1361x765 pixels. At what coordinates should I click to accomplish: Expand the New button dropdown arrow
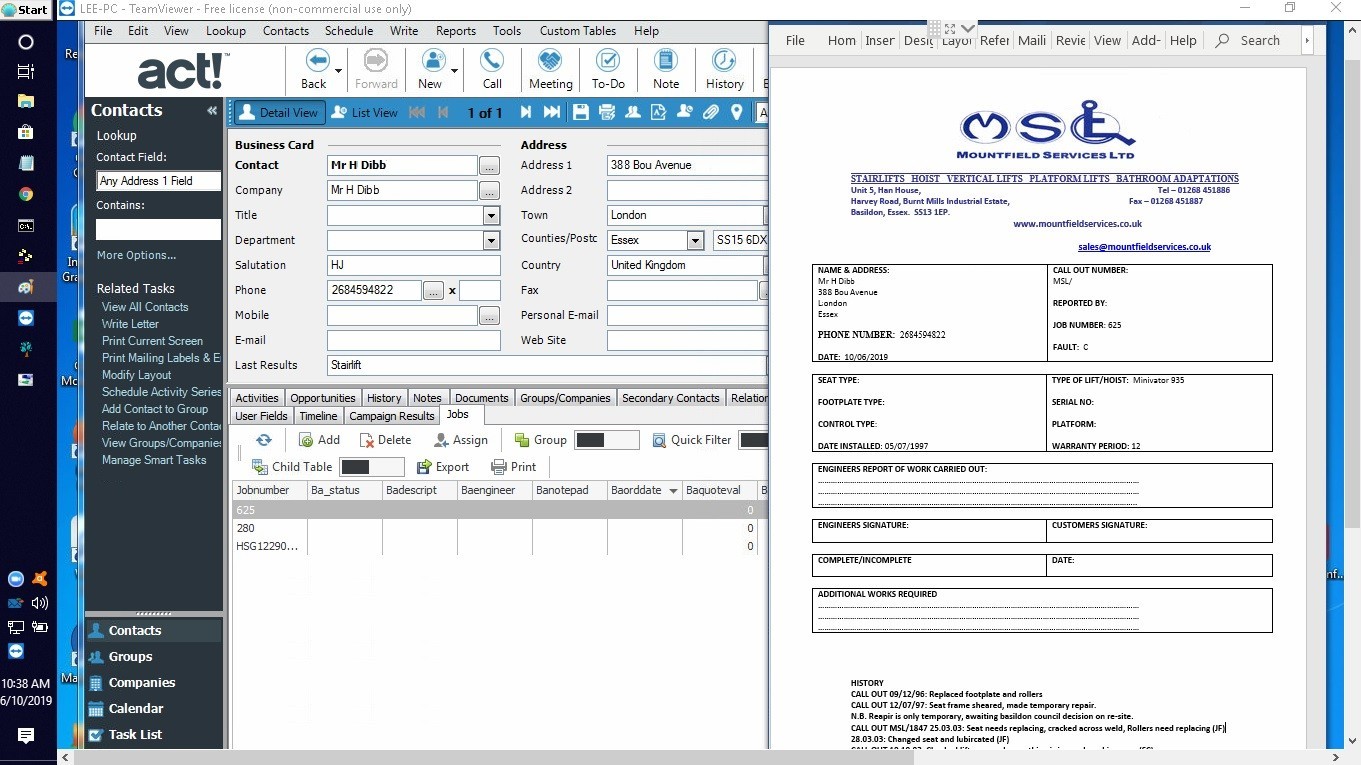click(455, 71)
